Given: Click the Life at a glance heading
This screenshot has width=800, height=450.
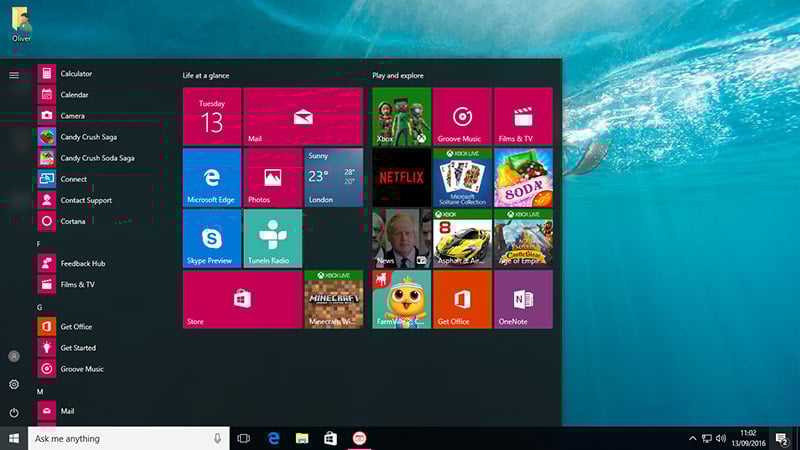Looking at the screenshot, I should click(x=206, y=76).
